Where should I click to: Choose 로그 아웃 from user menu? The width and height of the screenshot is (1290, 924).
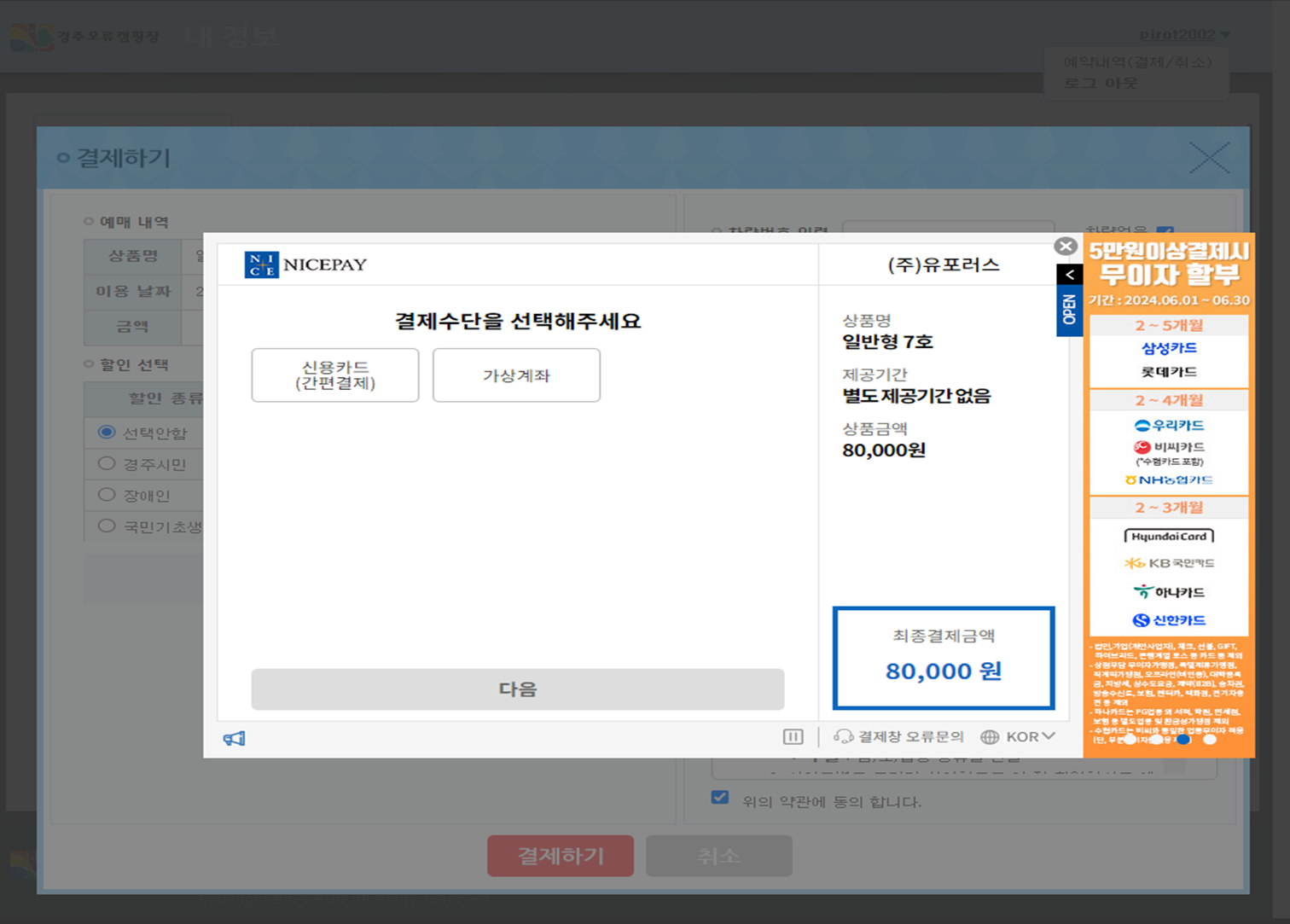1100,83
